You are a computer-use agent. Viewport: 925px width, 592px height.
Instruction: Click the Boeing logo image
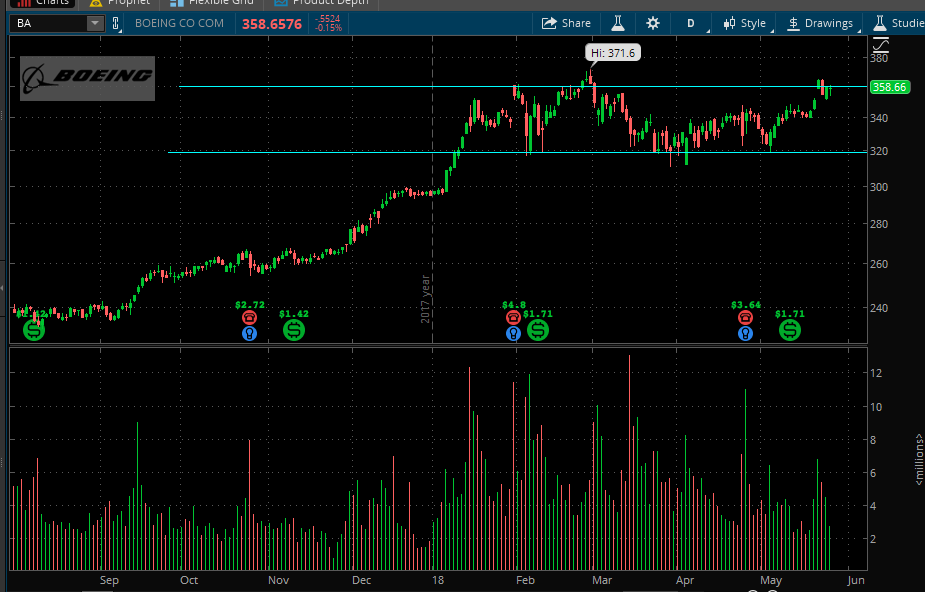click(x=87, y=78)
